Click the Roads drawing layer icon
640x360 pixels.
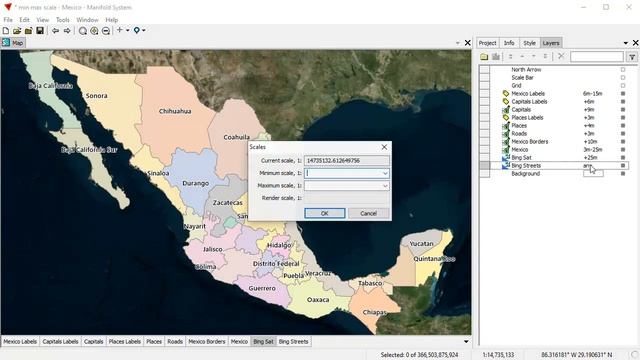pyautogui.click(x=506, y=133)
